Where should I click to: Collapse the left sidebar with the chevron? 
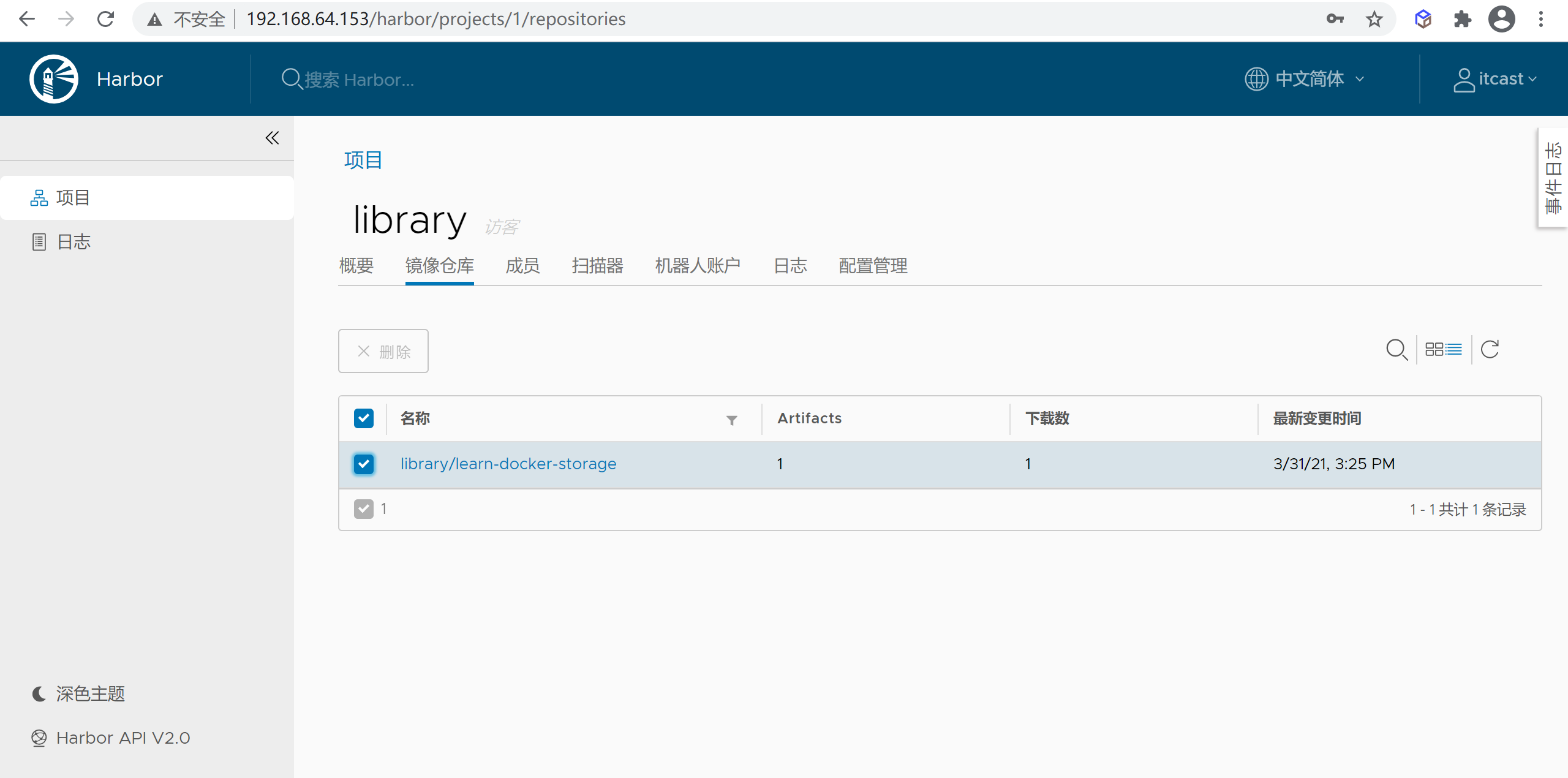coord(272,138)
